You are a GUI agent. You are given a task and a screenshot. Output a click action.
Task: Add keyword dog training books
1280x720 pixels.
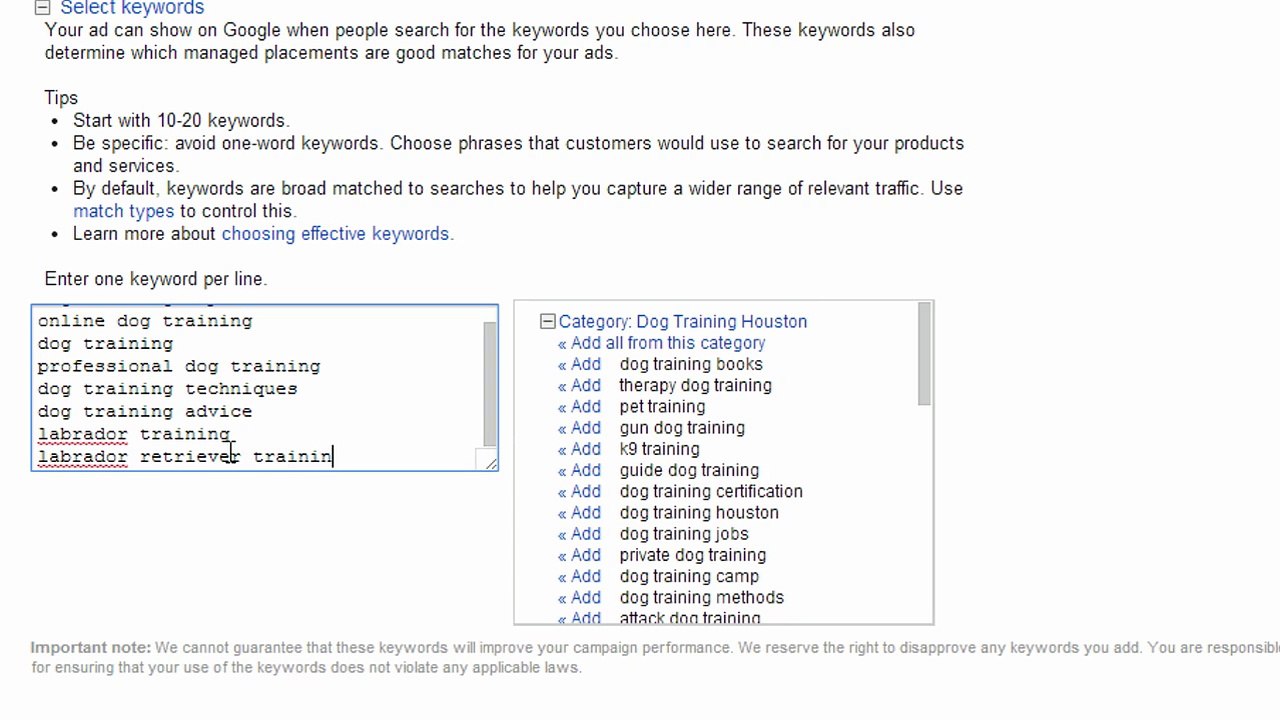(579, 364)
